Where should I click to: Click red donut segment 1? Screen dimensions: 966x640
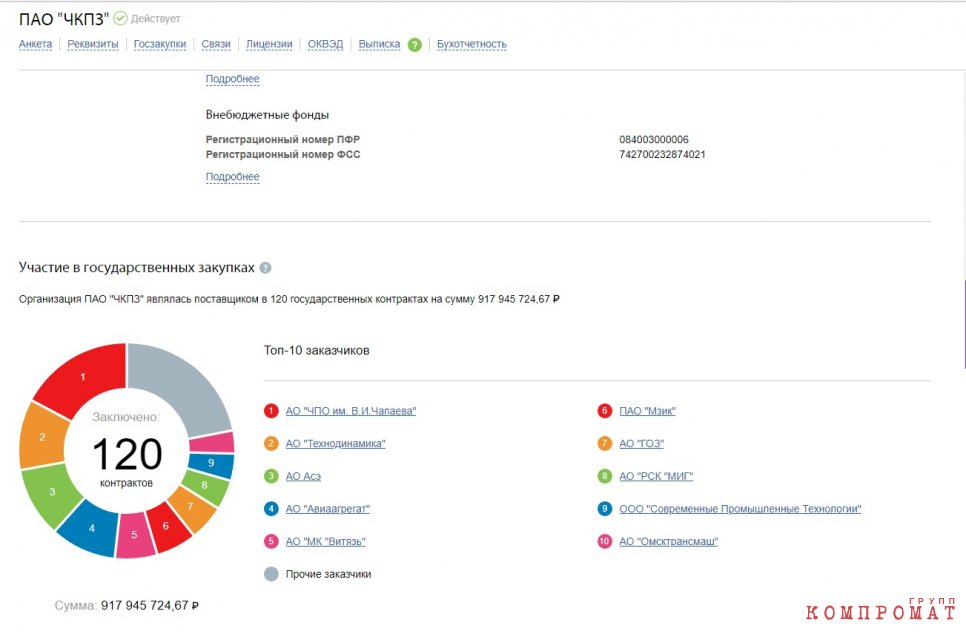83,376
